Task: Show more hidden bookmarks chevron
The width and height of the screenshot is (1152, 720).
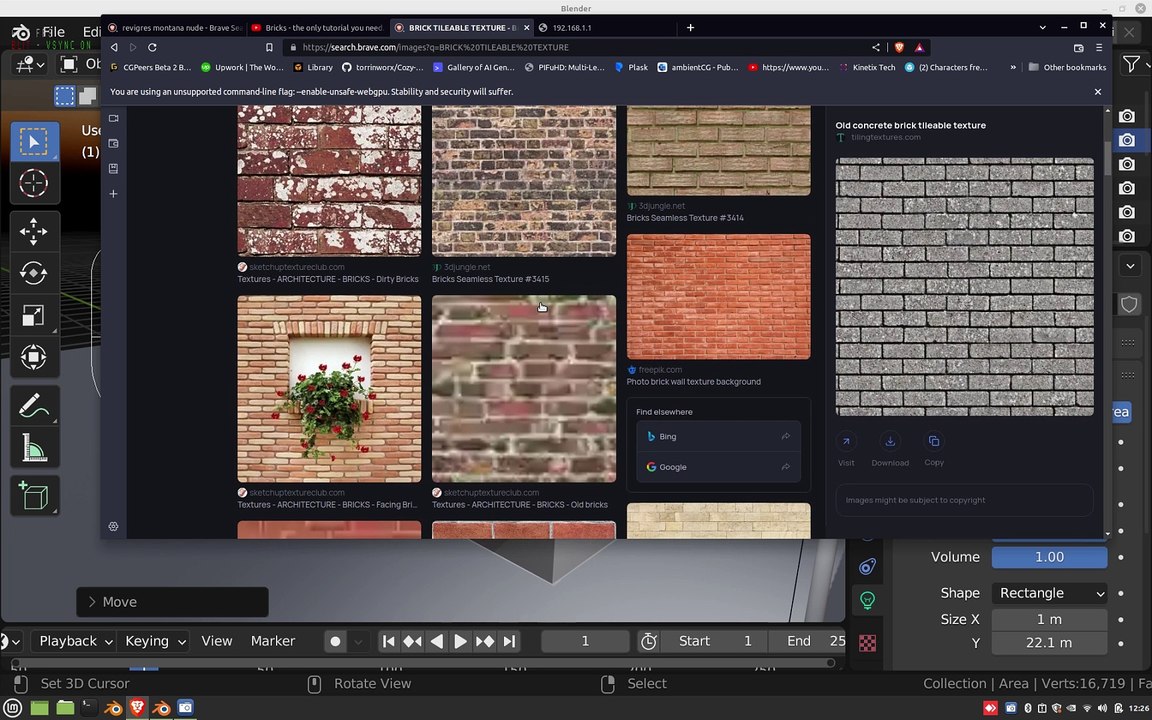Action: (1013, 67)
